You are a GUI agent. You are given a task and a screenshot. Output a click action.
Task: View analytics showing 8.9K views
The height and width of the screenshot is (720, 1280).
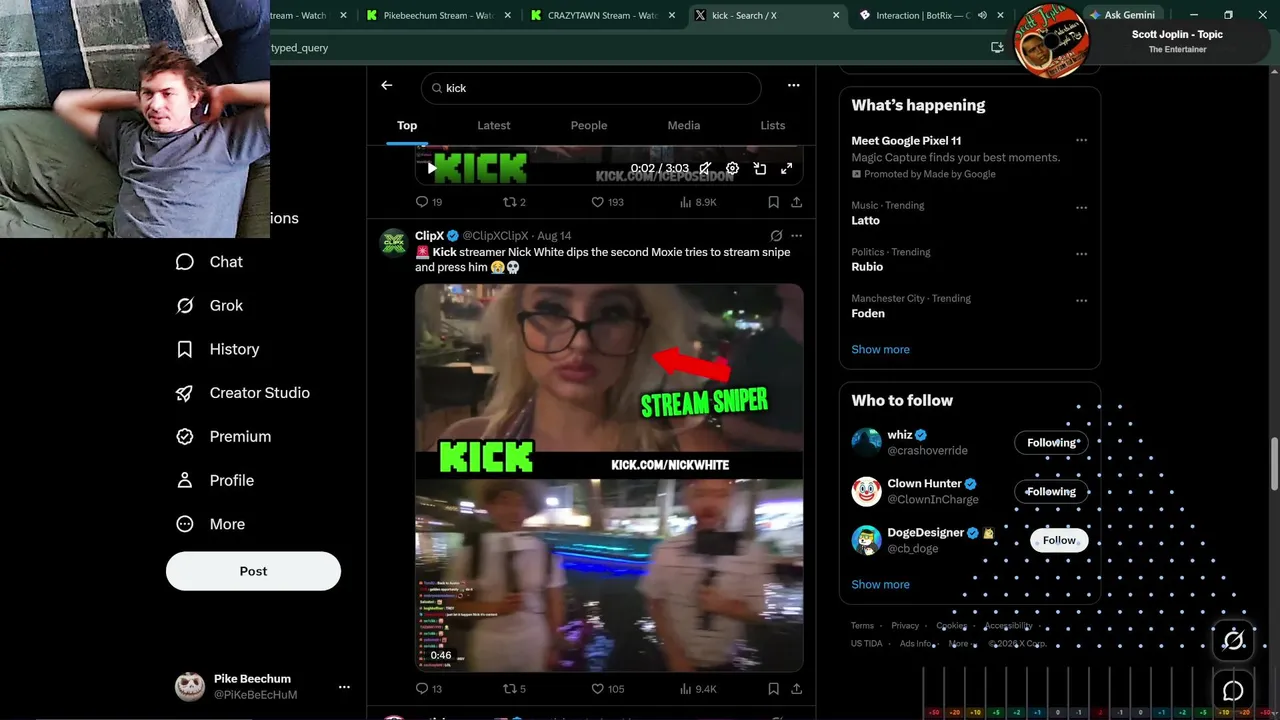[698, 202]
